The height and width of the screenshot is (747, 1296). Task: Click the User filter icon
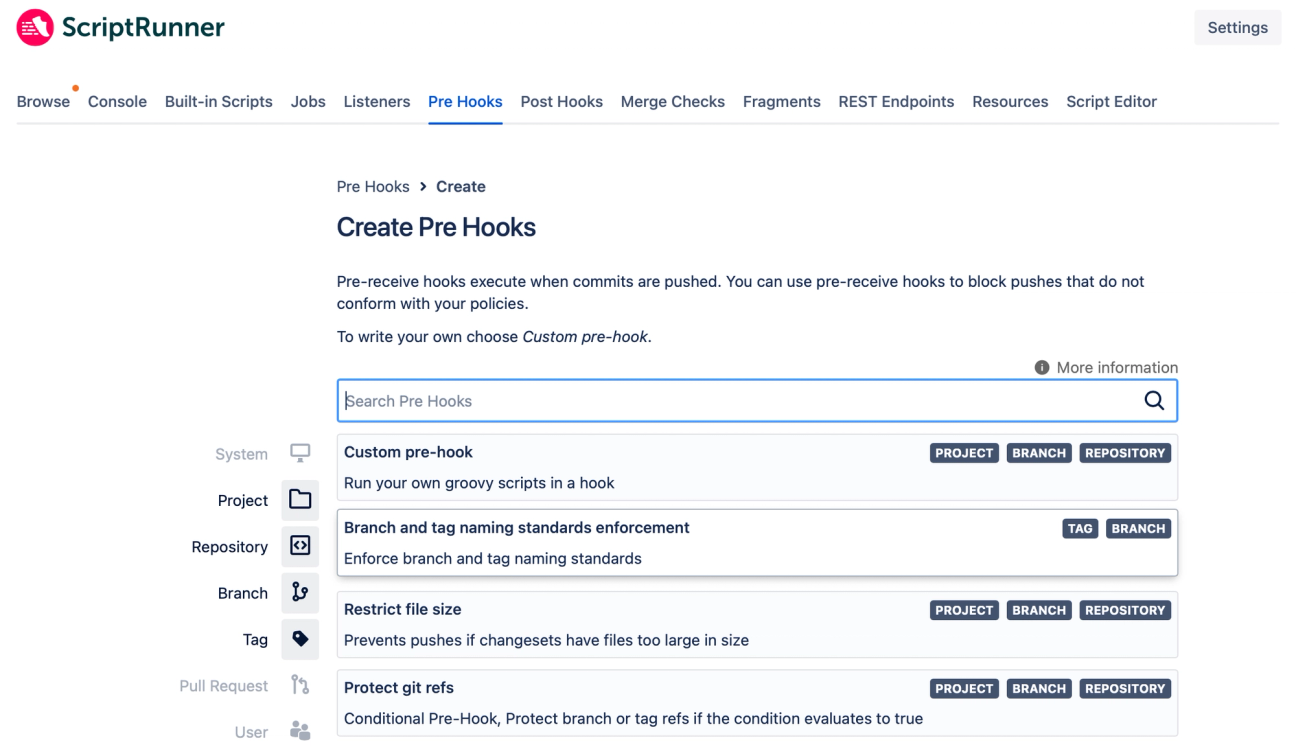(x=300, y=731)
